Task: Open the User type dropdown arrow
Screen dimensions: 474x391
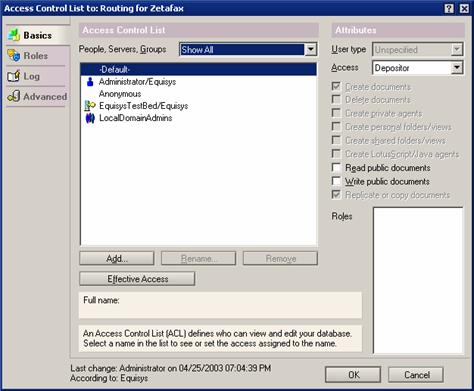Action: coord(457,50)
